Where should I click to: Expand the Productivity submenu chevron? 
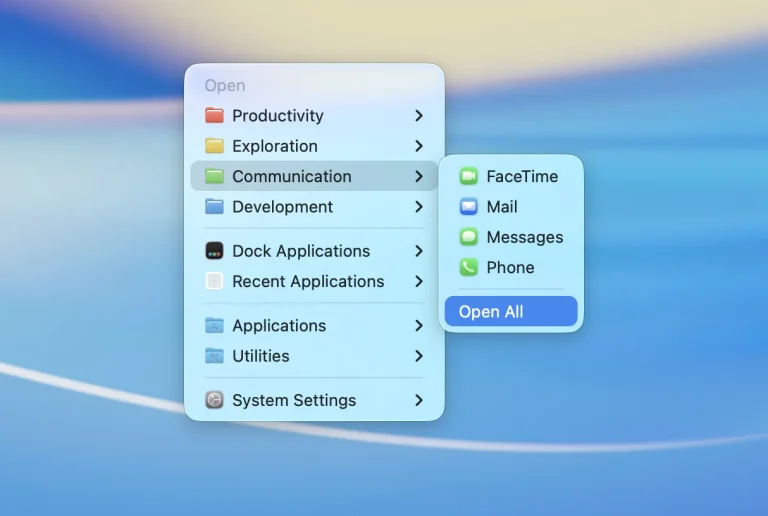419,116
